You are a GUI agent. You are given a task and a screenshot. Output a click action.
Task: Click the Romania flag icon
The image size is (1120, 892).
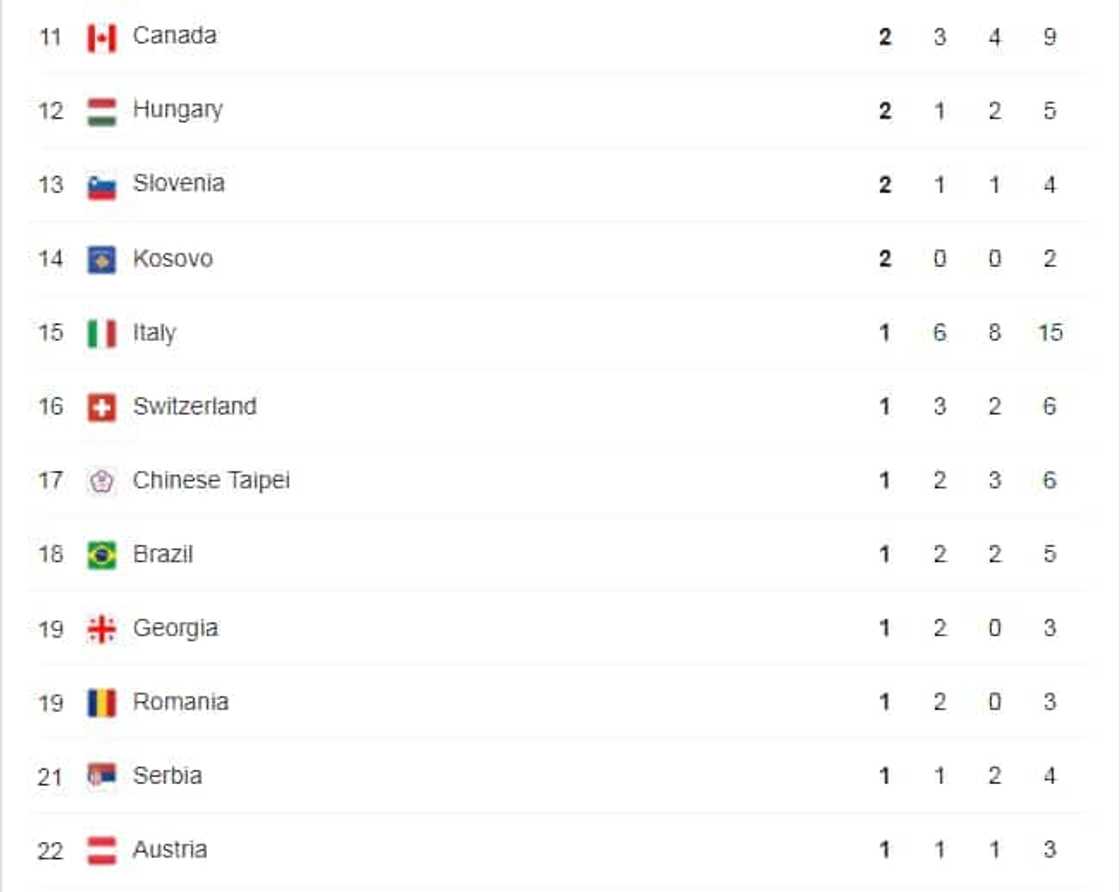(x=101, y=703)
